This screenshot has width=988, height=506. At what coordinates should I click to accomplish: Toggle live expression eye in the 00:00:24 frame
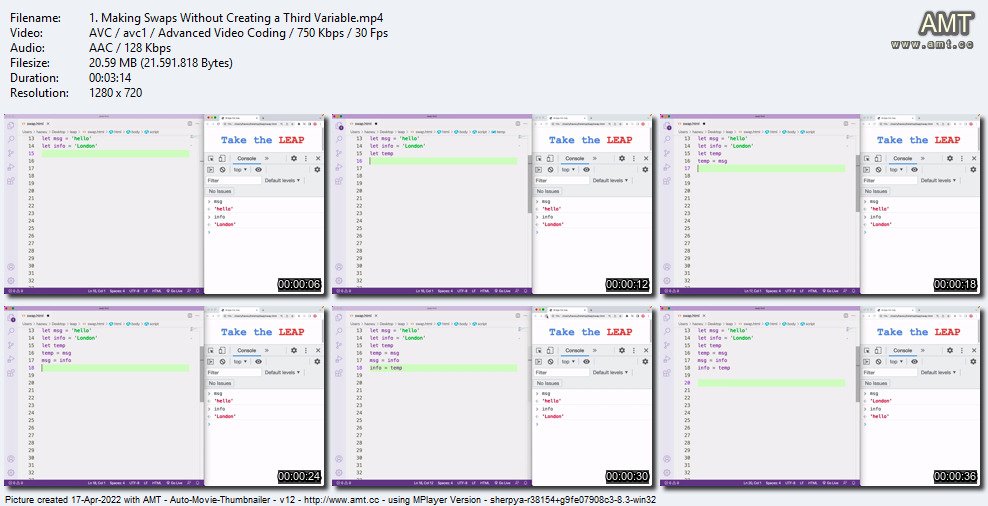258,362
